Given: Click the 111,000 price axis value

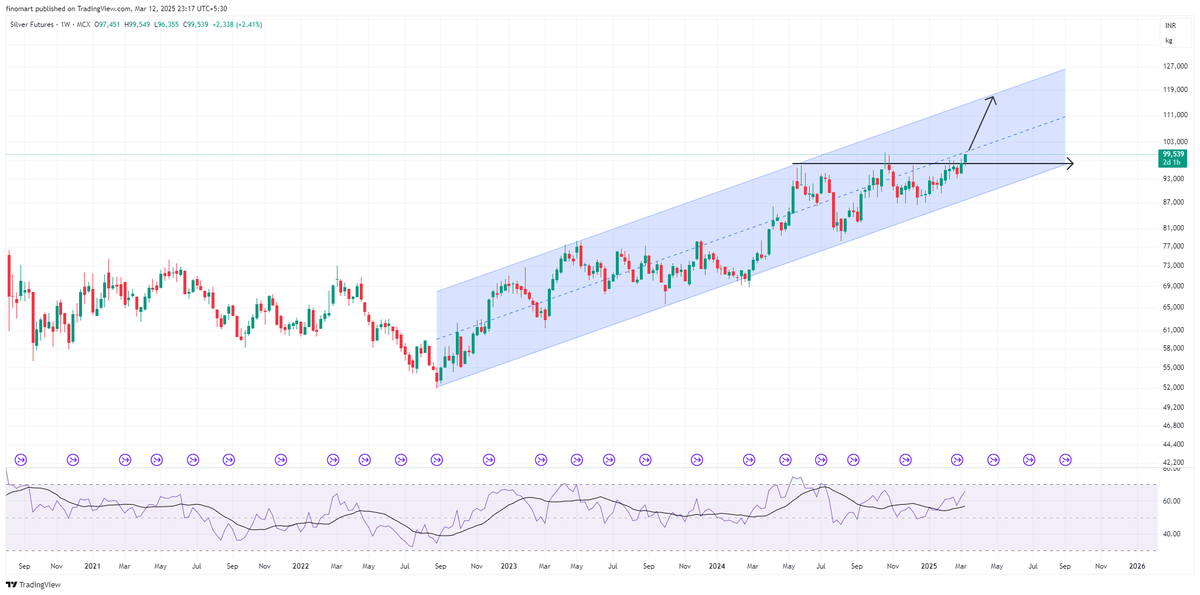Looking at the screenshot, I should point(1174,115).
